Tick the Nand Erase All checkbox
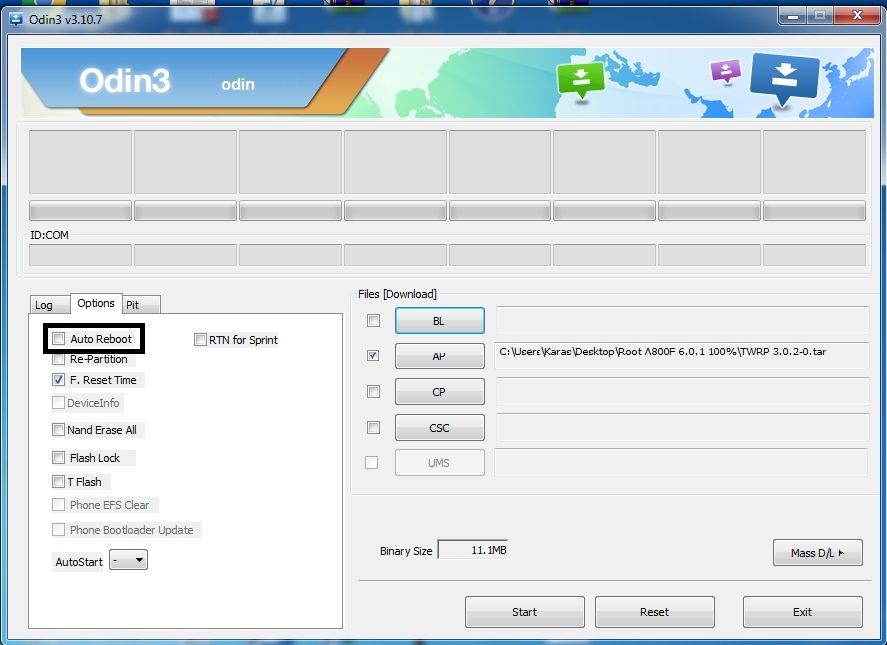The width and height of the screenshot is (887, 645). pos(58,429)
